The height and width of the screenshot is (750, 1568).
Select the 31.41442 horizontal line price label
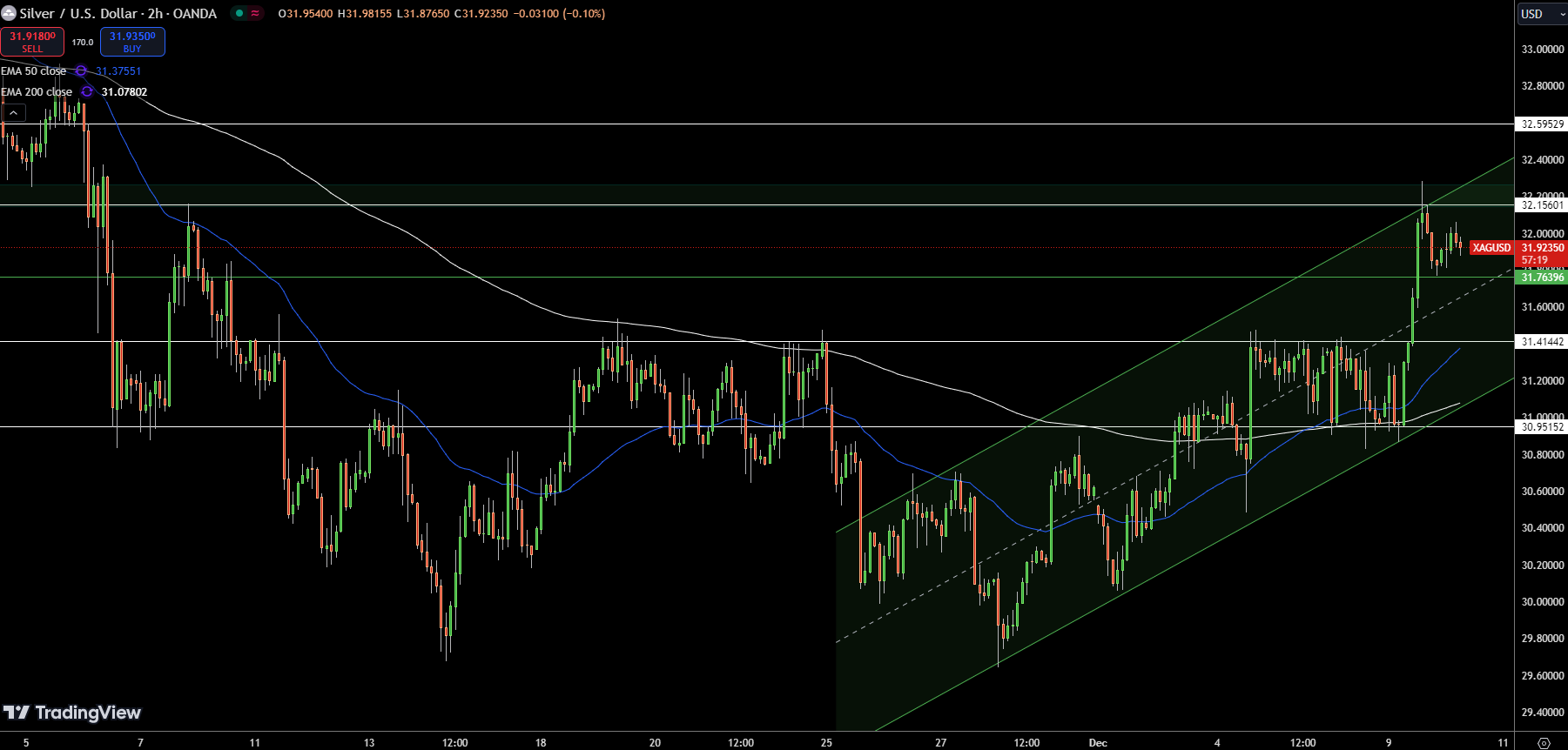click(x=1542, y=342)
